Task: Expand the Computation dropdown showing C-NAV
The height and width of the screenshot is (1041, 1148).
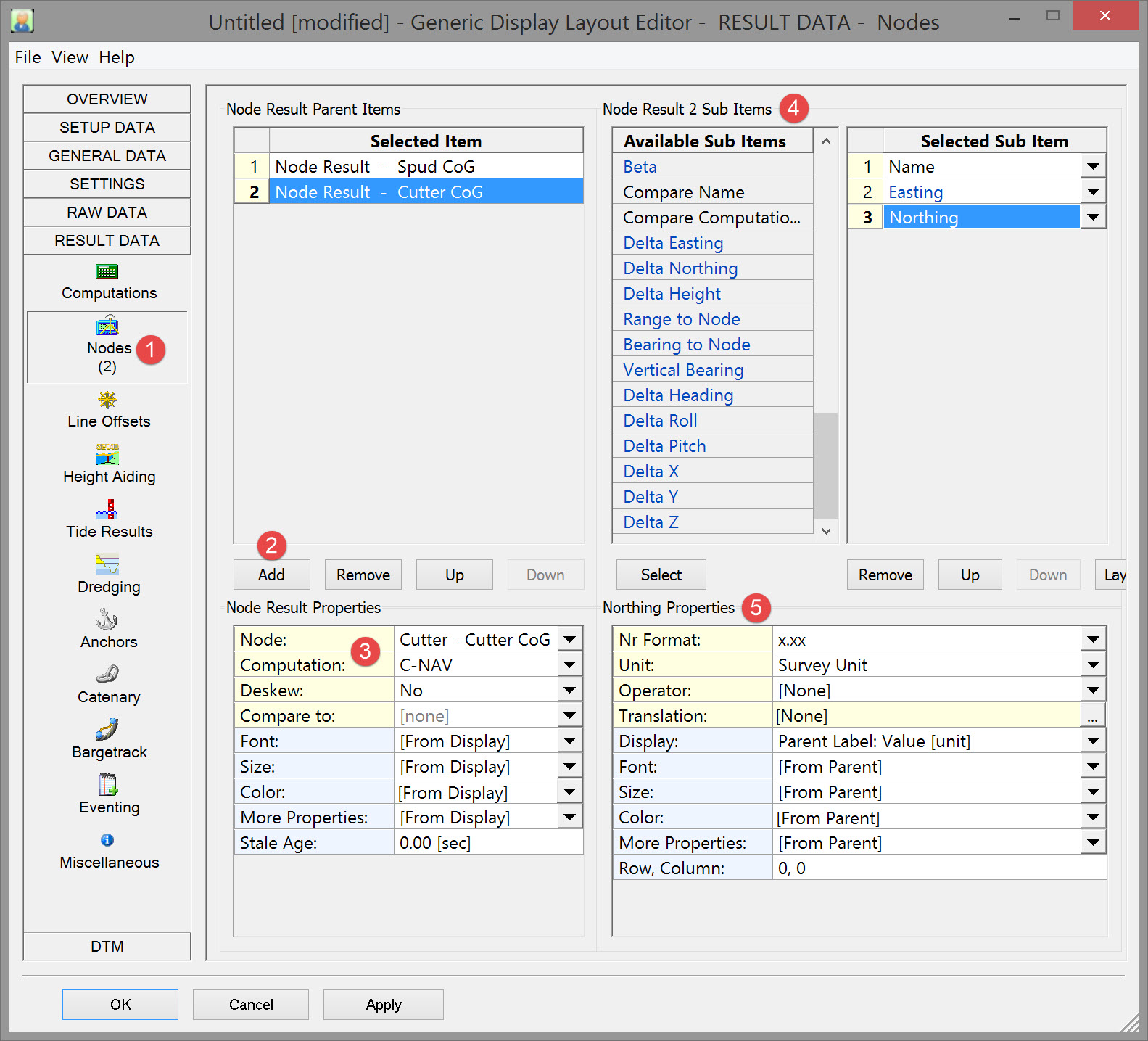Action: (x=570, y=665)
